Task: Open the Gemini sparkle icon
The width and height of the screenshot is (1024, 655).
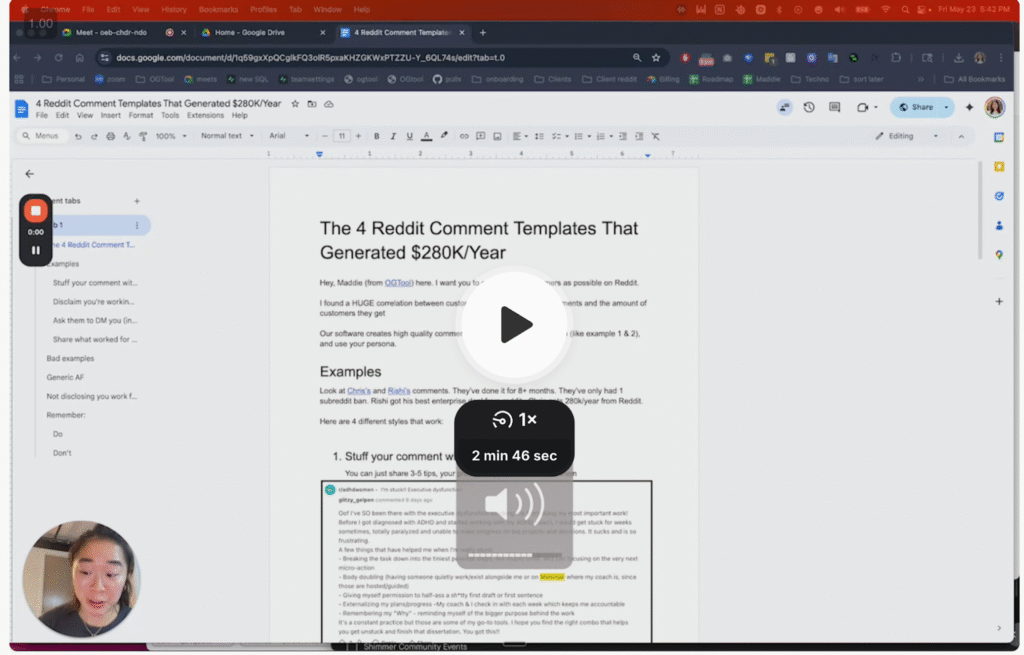Action: [970, 107]
